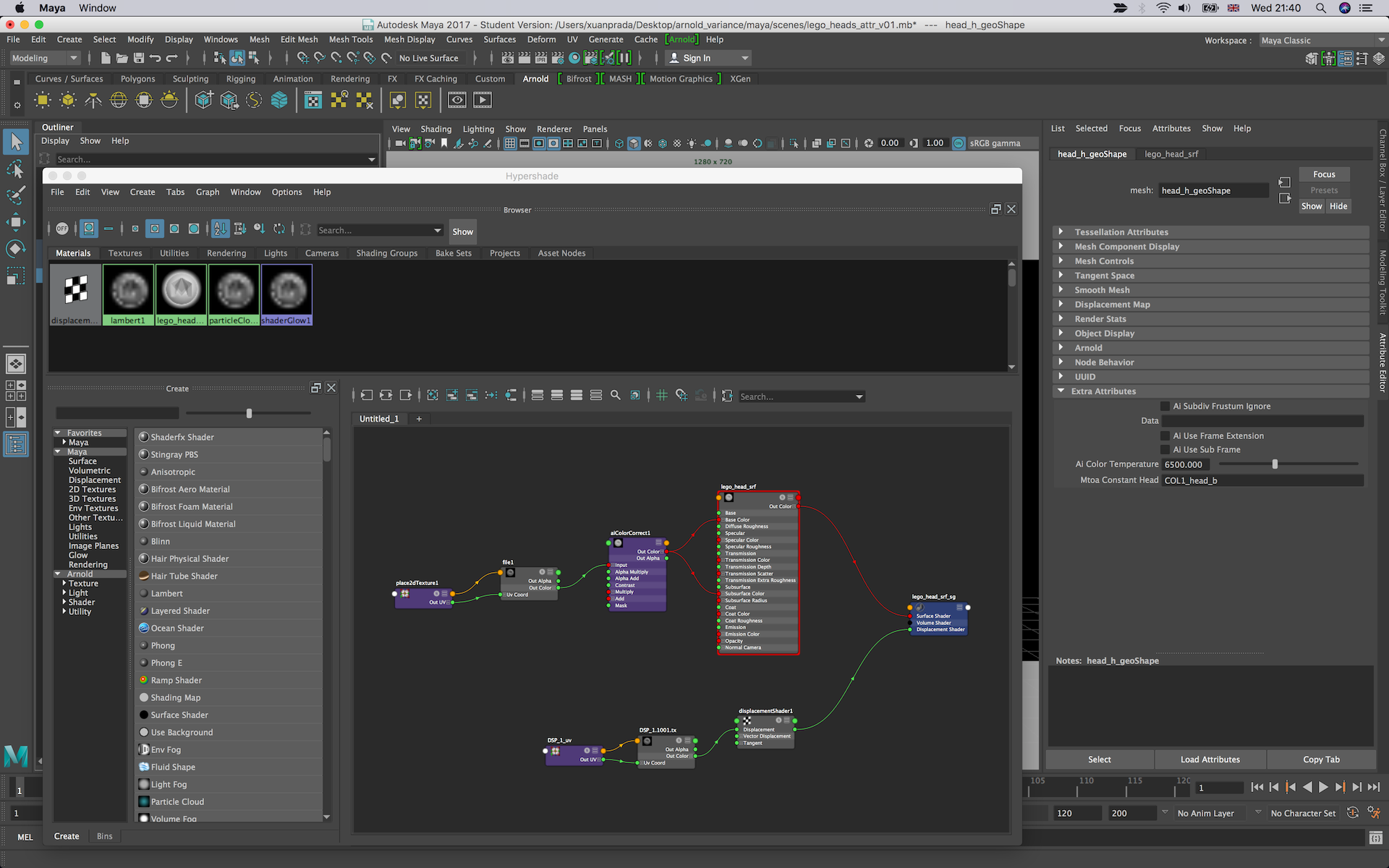Select the Paint Selection tool
Viewport: 1389px width, 868px height.
[x=16, y=195]
